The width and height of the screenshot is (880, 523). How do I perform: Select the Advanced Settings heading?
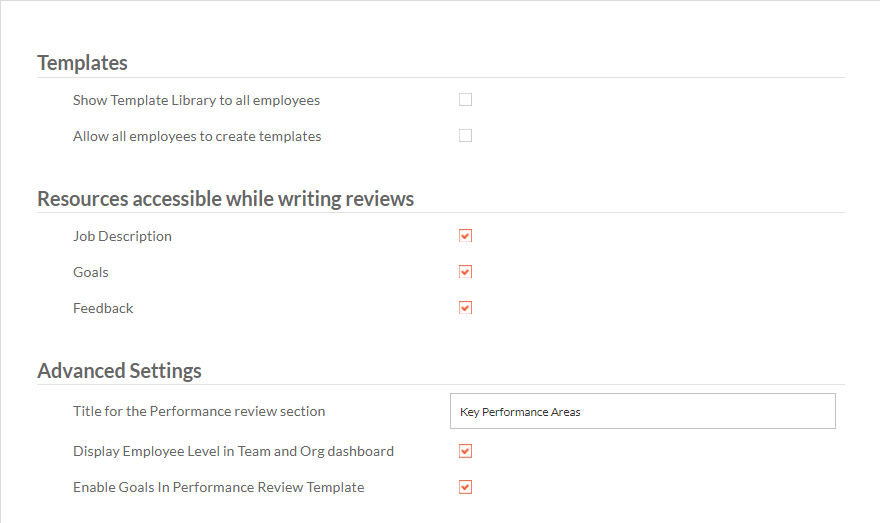(x=120, y=371)
